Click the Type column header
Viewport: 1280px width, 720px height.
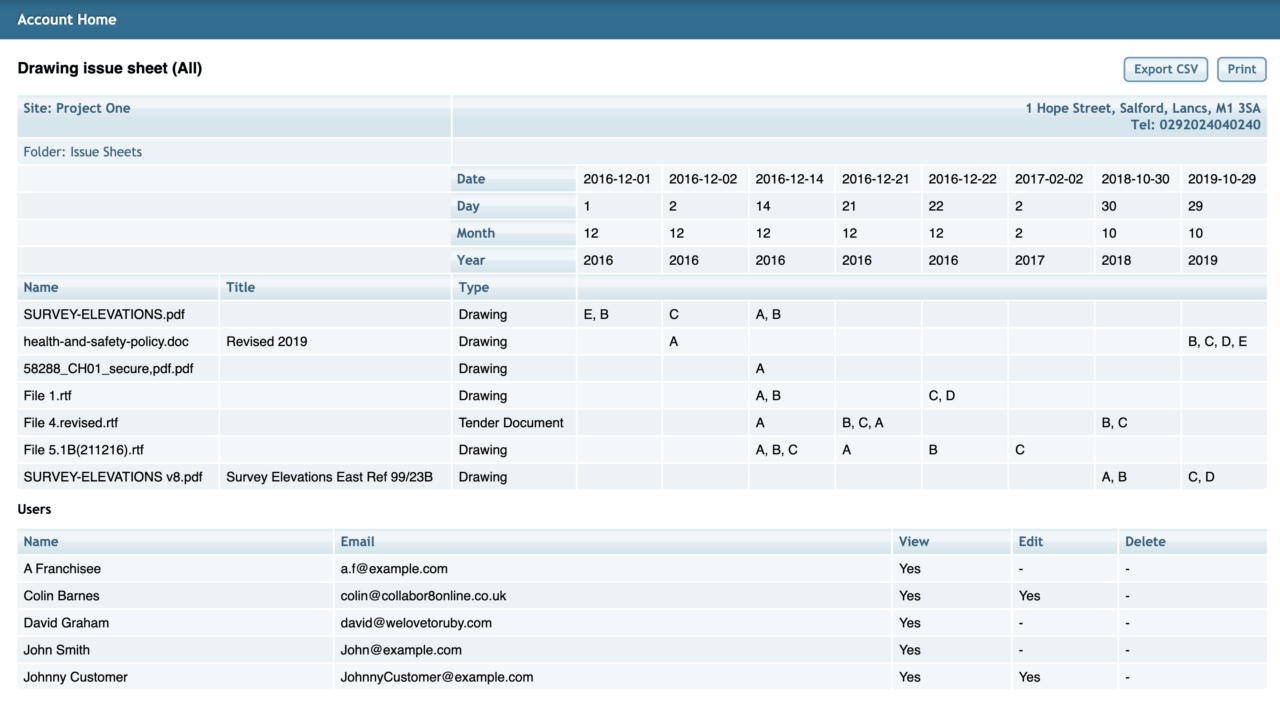coord(474,287)
